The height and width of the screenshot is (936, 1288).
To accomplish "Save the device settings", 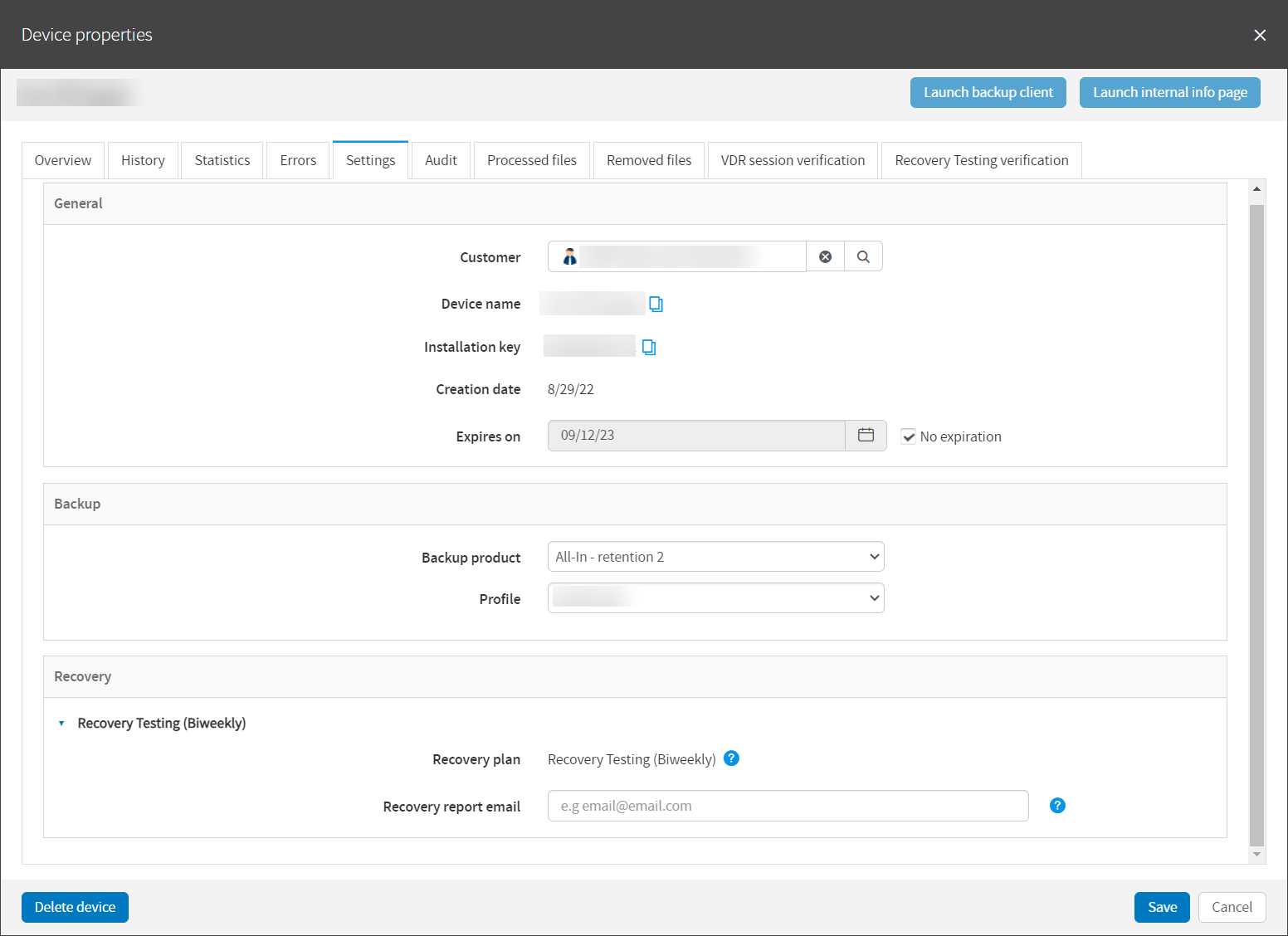I will (x=1162, y=907).
